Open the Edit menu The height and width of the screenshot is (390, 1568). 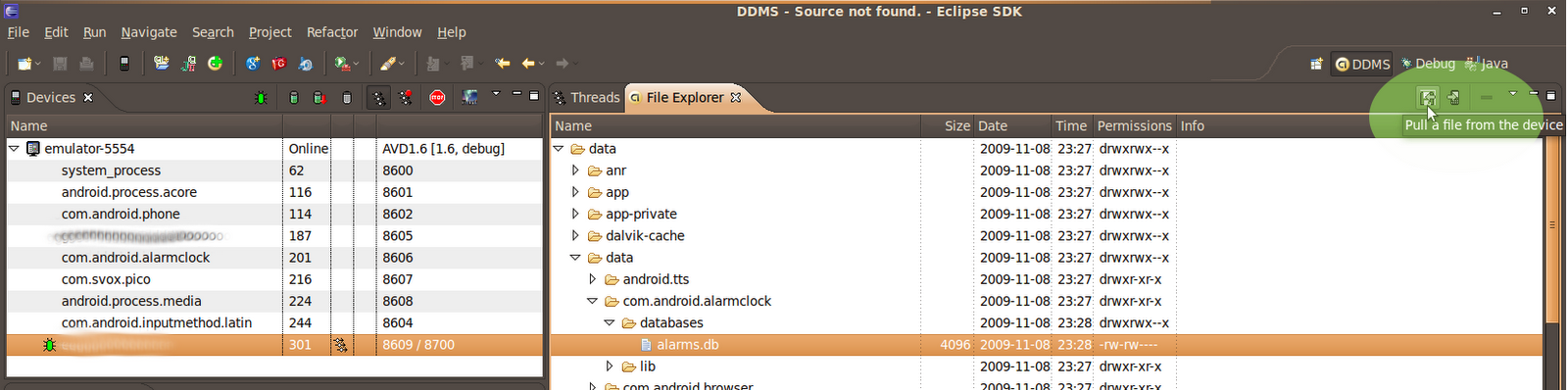[56, 32]
